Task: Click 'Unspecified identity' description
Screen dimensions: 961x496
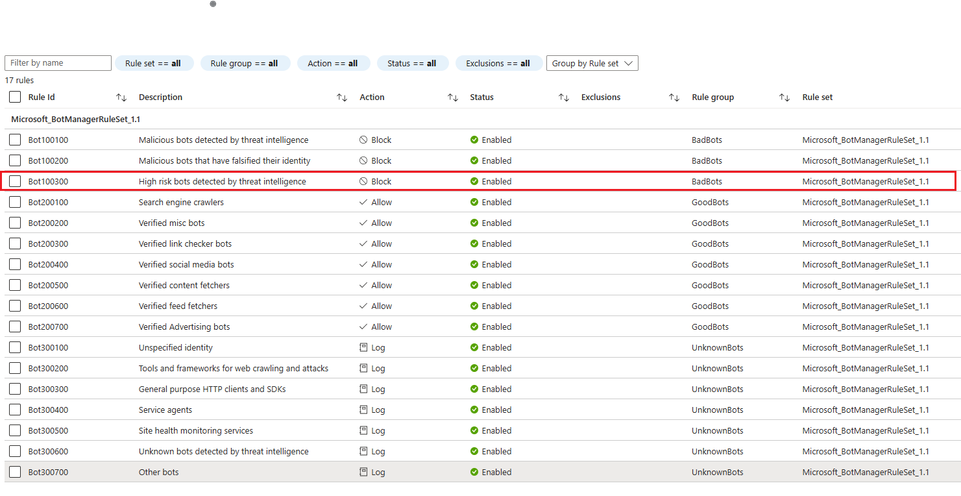Action: [176, 348]
